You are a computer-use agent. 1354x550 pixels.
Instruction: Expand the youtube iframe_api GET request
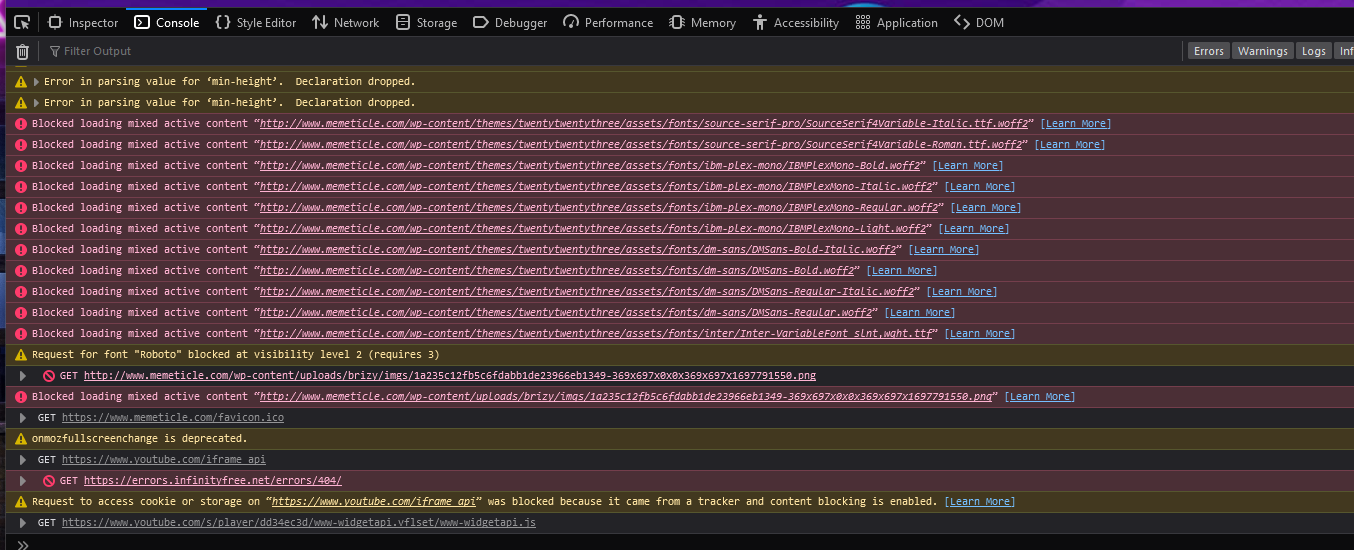point(23,459)
